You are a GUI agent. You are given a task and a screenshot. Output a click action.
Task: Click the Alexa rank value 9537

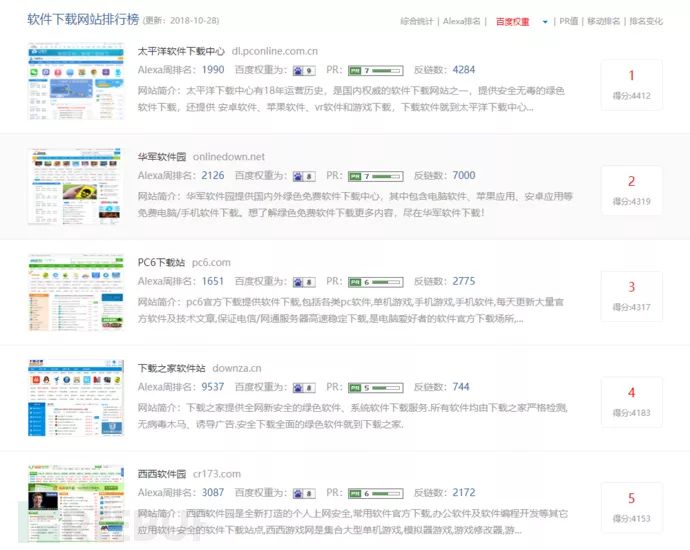pos(213,387)
